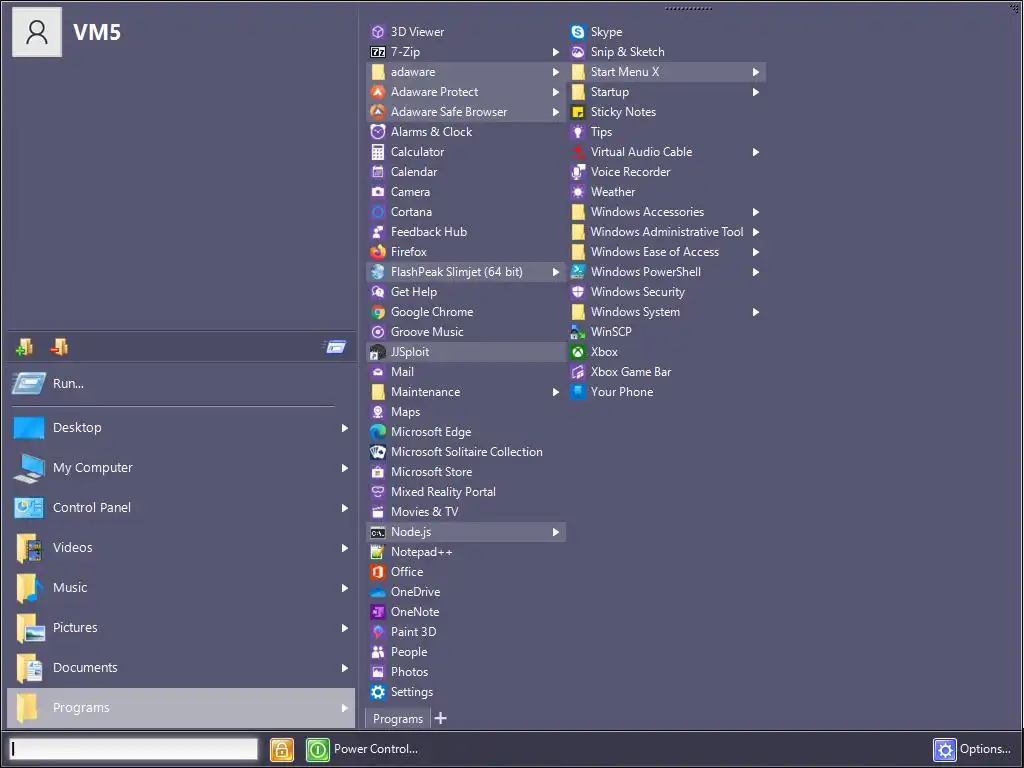1024x768 pixels.
Task: Expand the Start Menu X folder arrow
Action: [756, 72]
